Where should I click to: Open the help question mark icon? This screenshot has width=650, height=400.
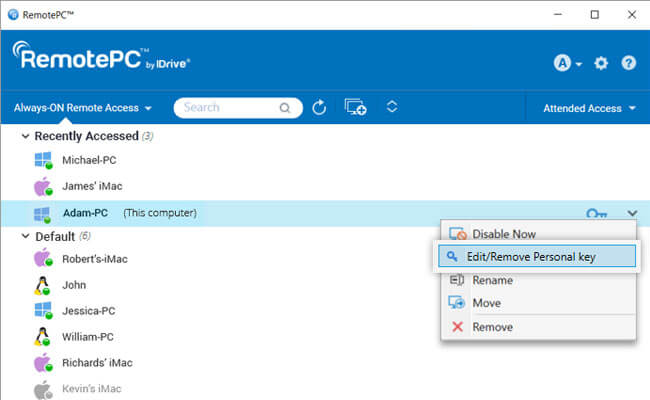(x=628, y=63)
